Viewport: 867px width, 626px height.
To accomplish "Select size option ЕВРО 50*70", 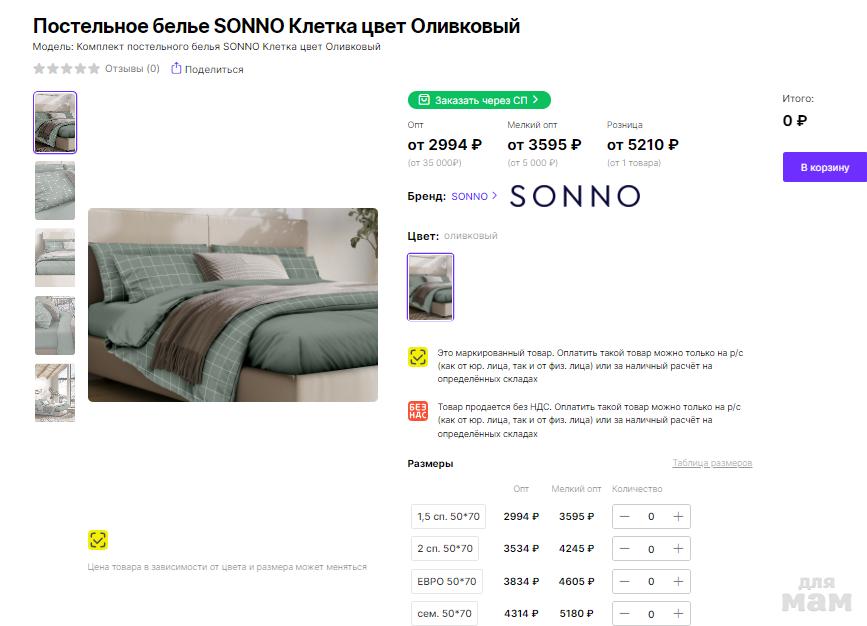I will coord(447,581).
